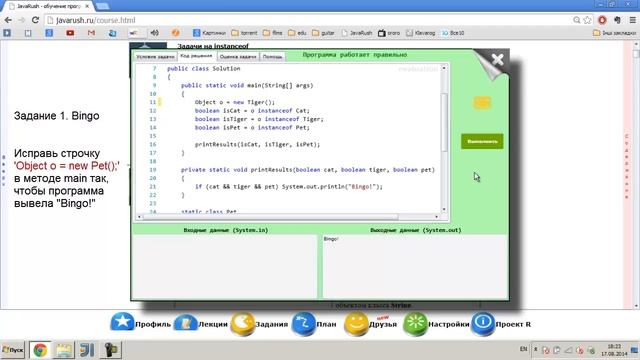640x360 pixels.
Task: Click the camera recorder taskbar icon
Action: [111, 350]
